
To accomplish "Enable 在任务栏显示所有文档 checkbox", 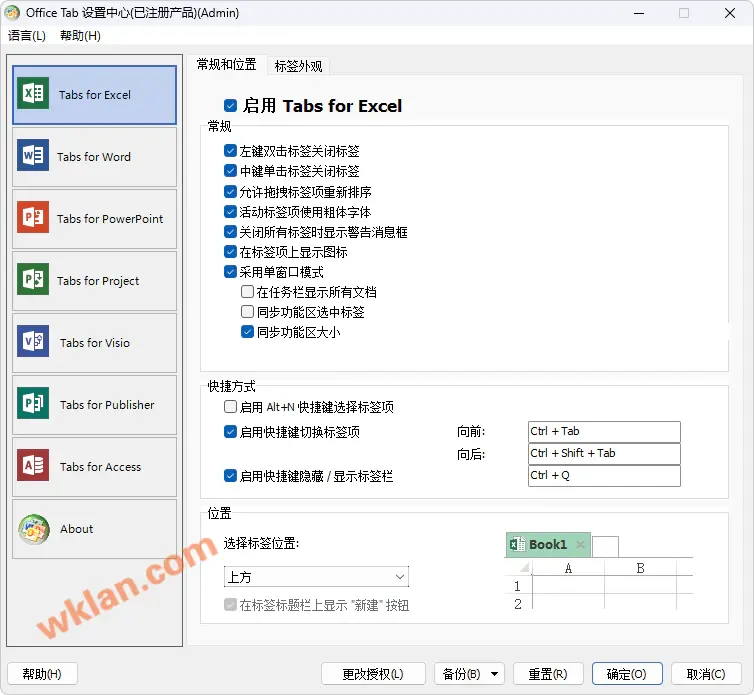I will tap(247, 291).
